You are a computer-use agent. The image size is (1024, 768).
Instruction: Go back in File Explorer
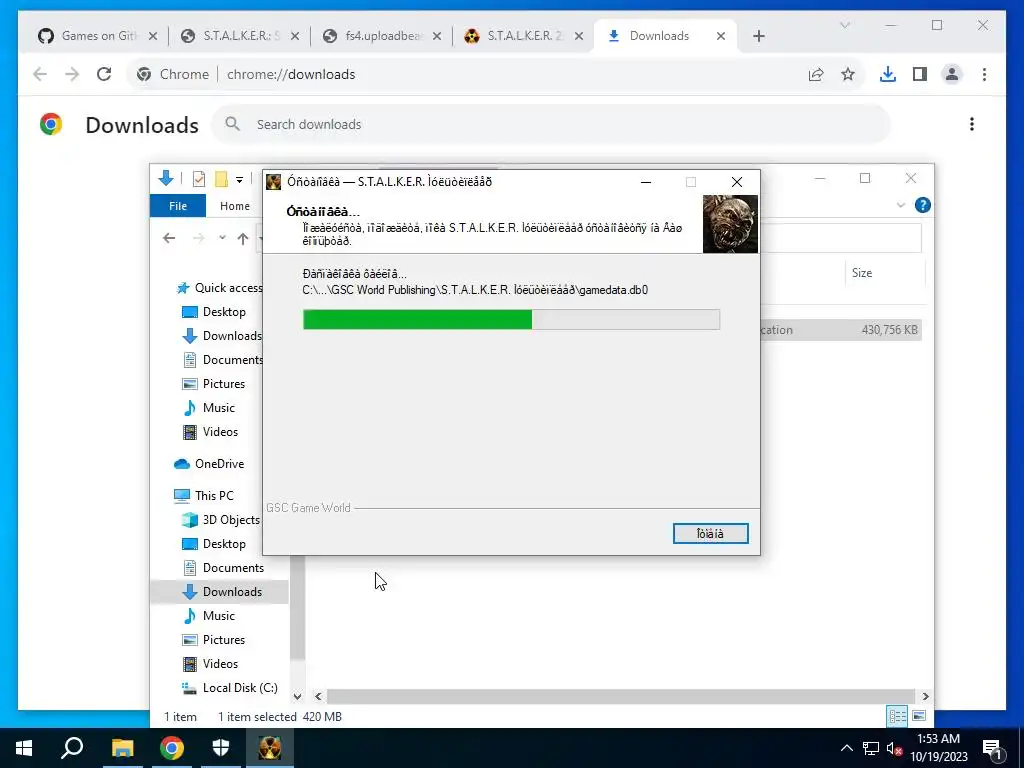pos(169,238)
